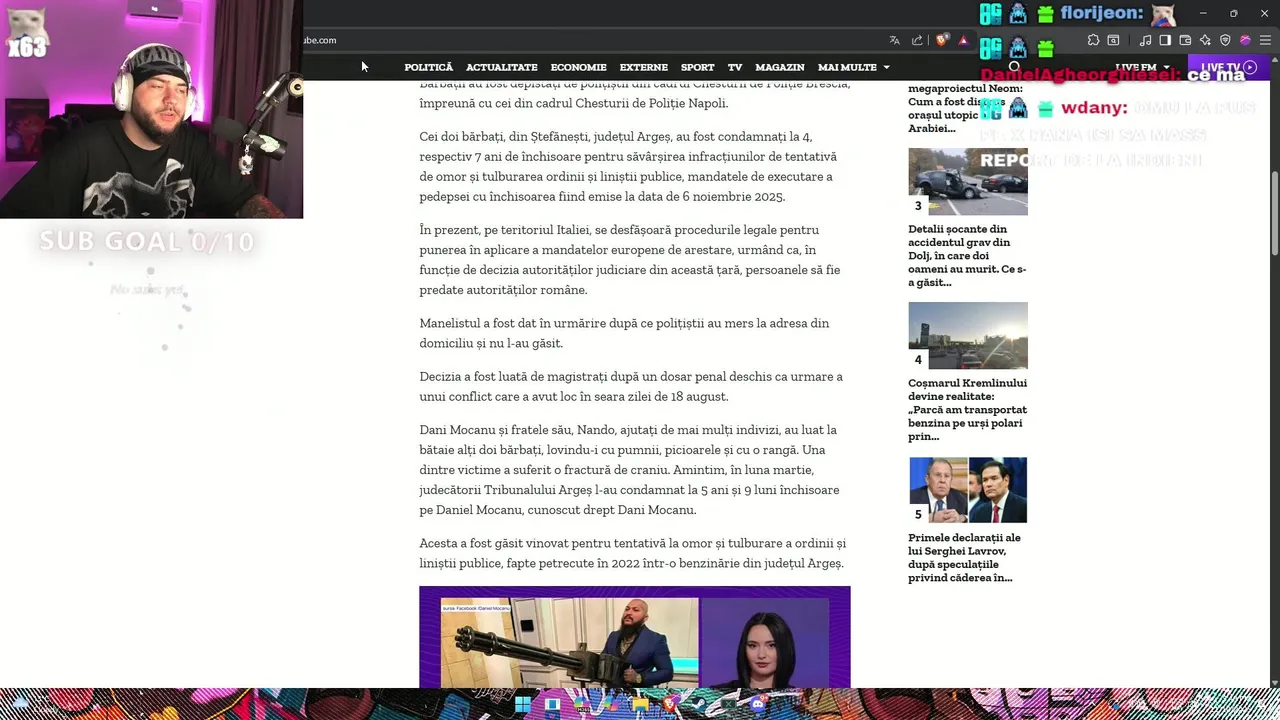
Task: Click the paragraph starting 'În prezent, pe teritoriul Italiei'
Action: [630, 260]
